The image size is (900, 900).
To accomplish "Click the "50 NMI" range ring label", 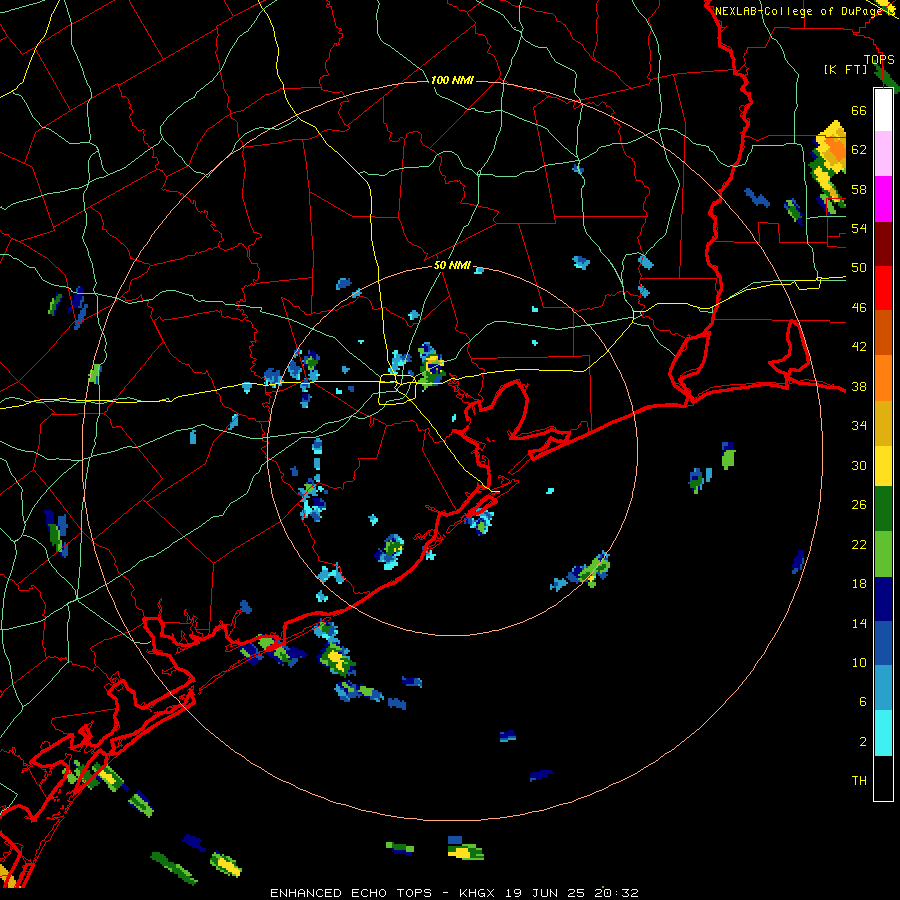I will pos(452,265).
